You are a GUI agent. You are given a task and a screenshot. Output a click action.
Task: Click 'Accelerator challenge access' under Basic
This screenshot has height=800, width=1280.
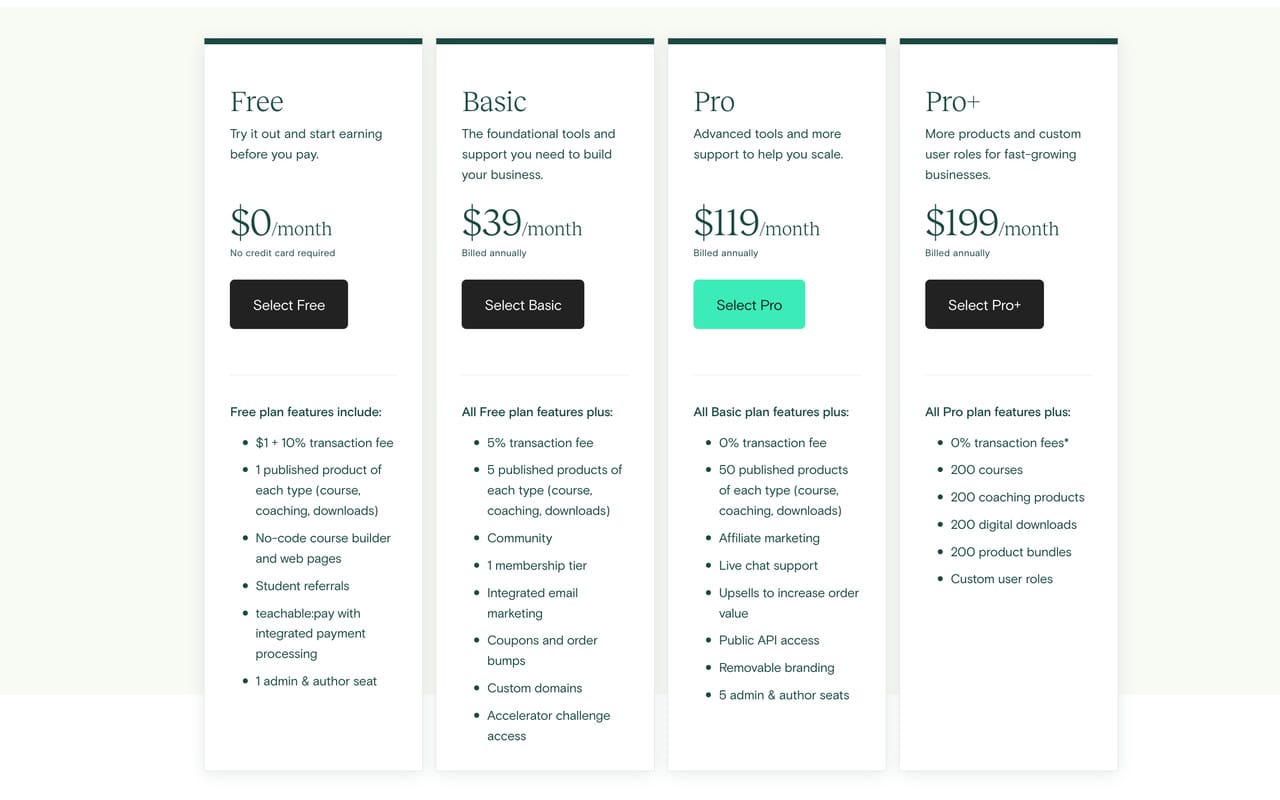(x=549, y=725)
